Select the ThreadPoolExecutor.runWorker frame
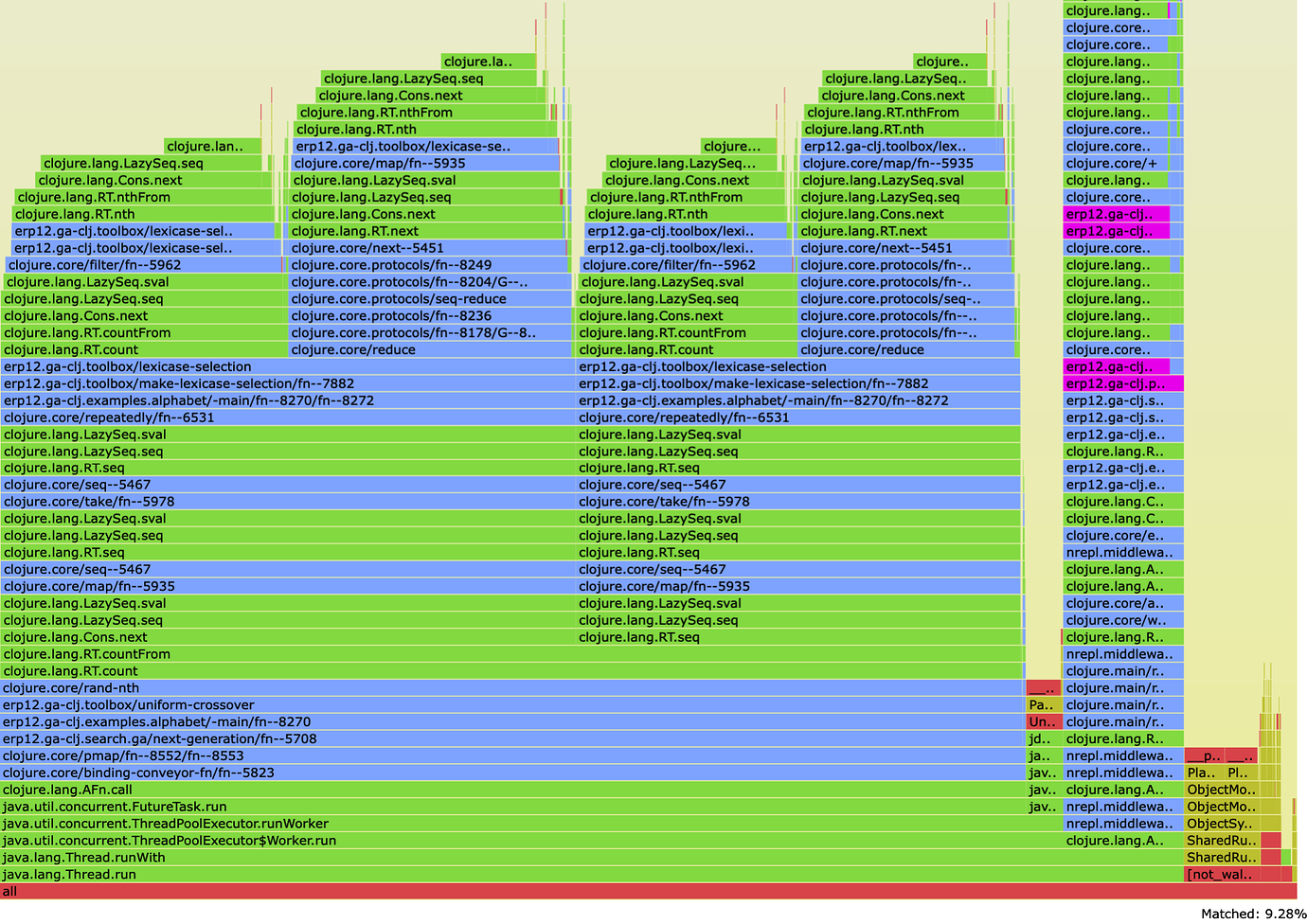This screenshot has width=1307, height=924. click(x=530, y=824)
